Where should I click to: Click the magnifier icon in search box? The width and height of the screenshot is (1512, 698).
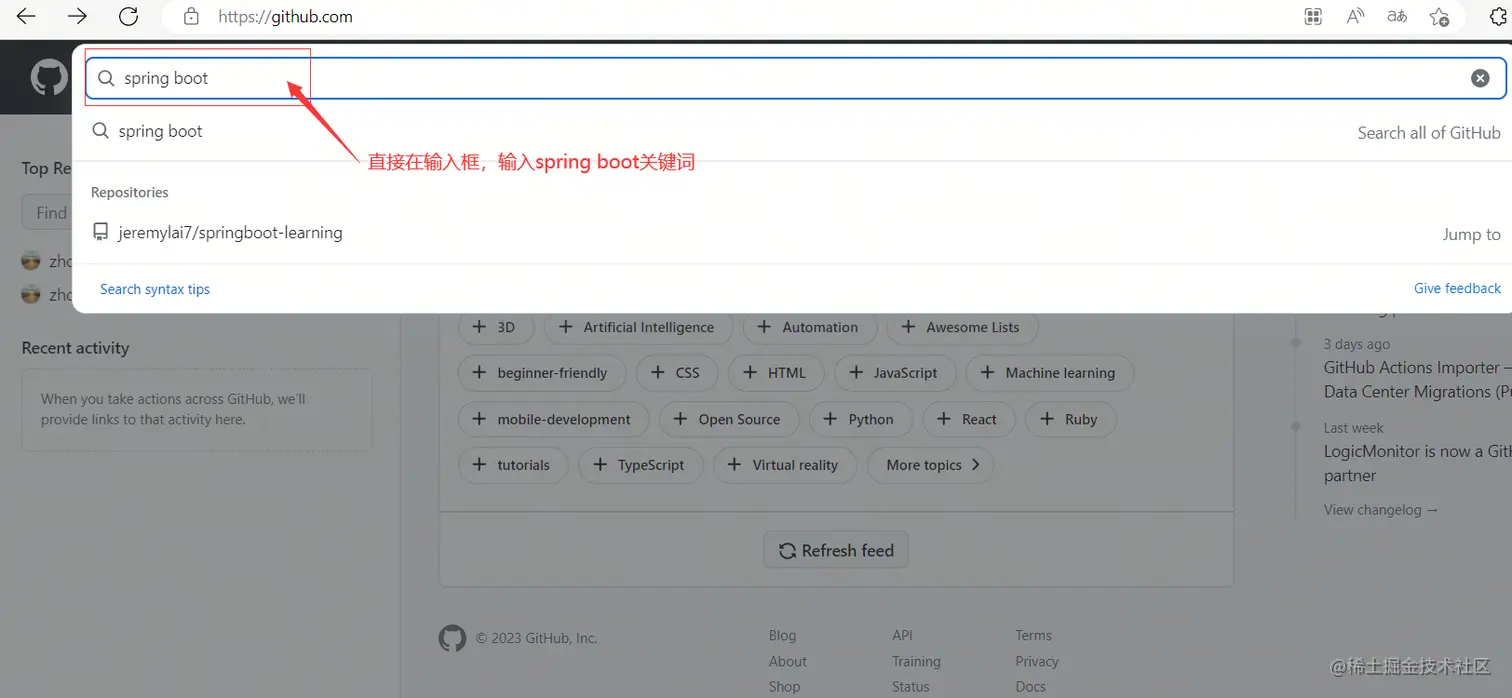point(106,78)
